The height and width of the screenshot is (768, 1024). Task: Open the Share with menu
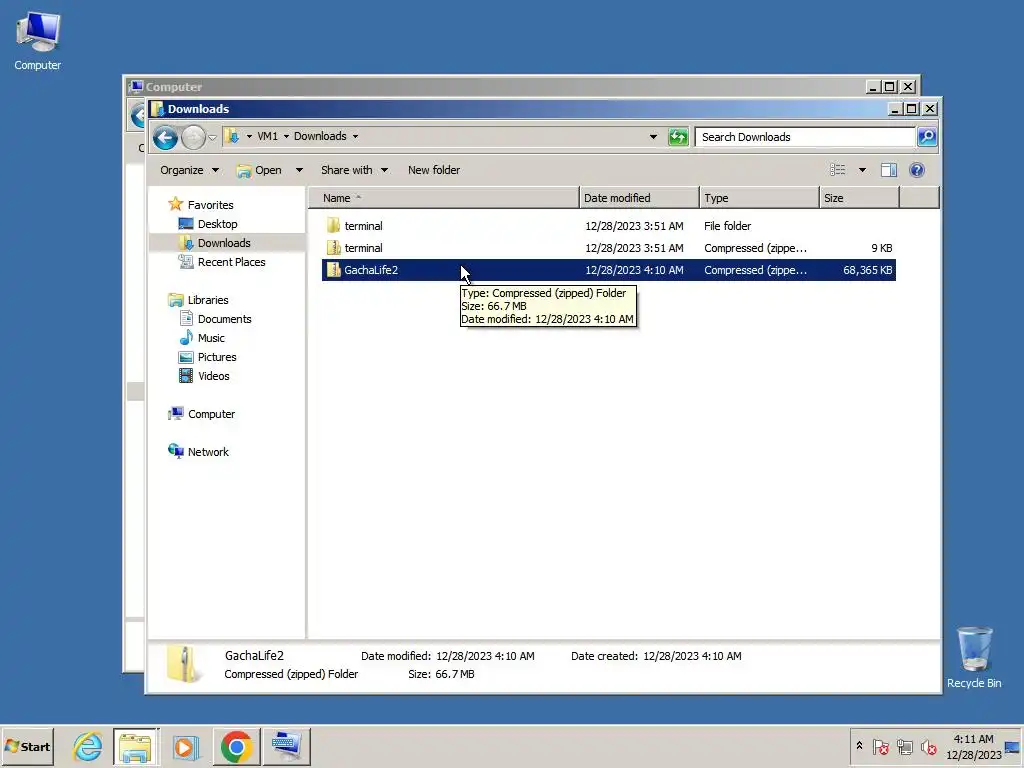(354, 170)
